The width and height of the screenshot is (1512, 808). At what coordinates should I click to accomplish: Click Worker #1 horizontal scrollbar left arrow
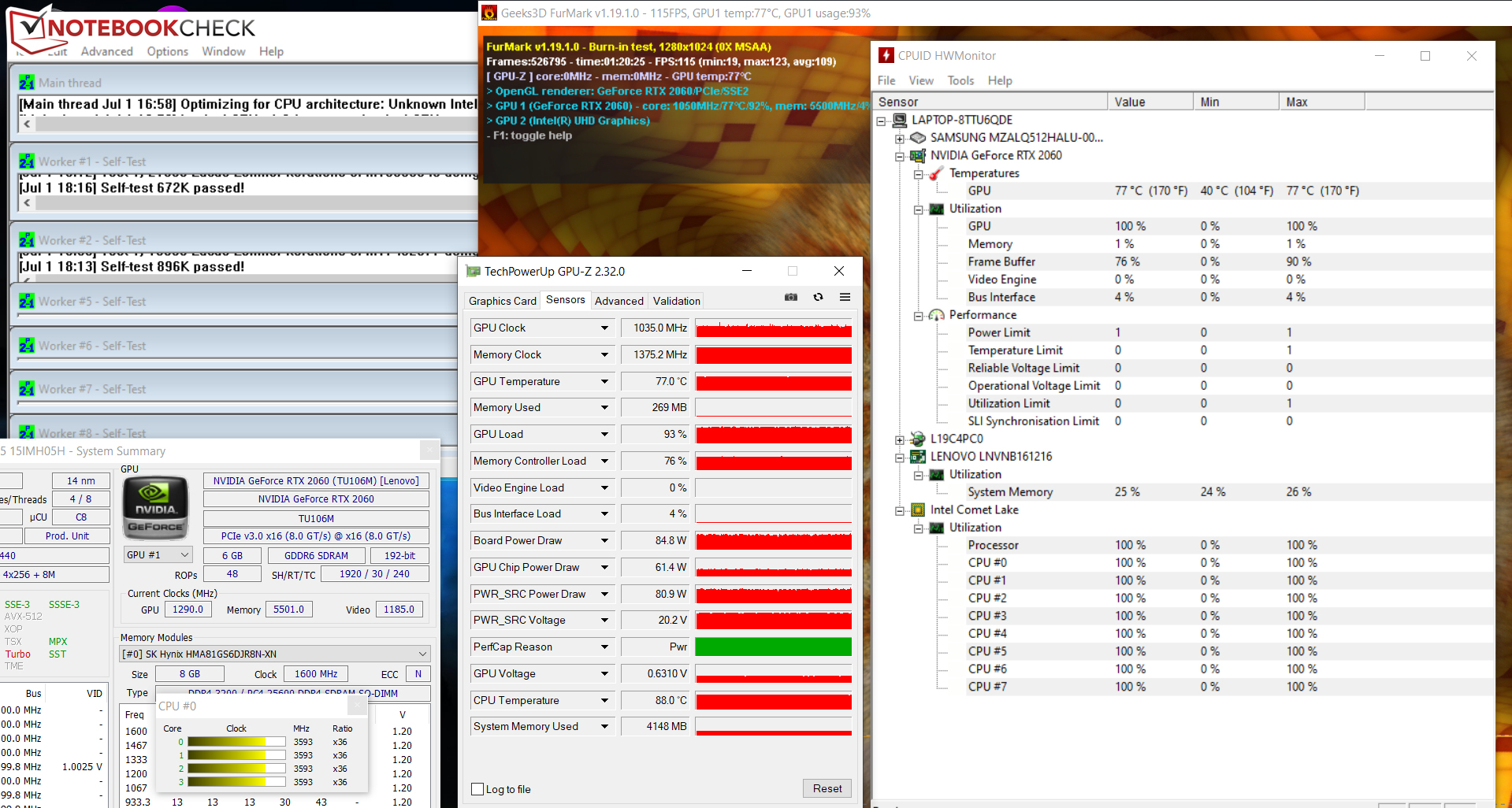(x=28, y=202)
